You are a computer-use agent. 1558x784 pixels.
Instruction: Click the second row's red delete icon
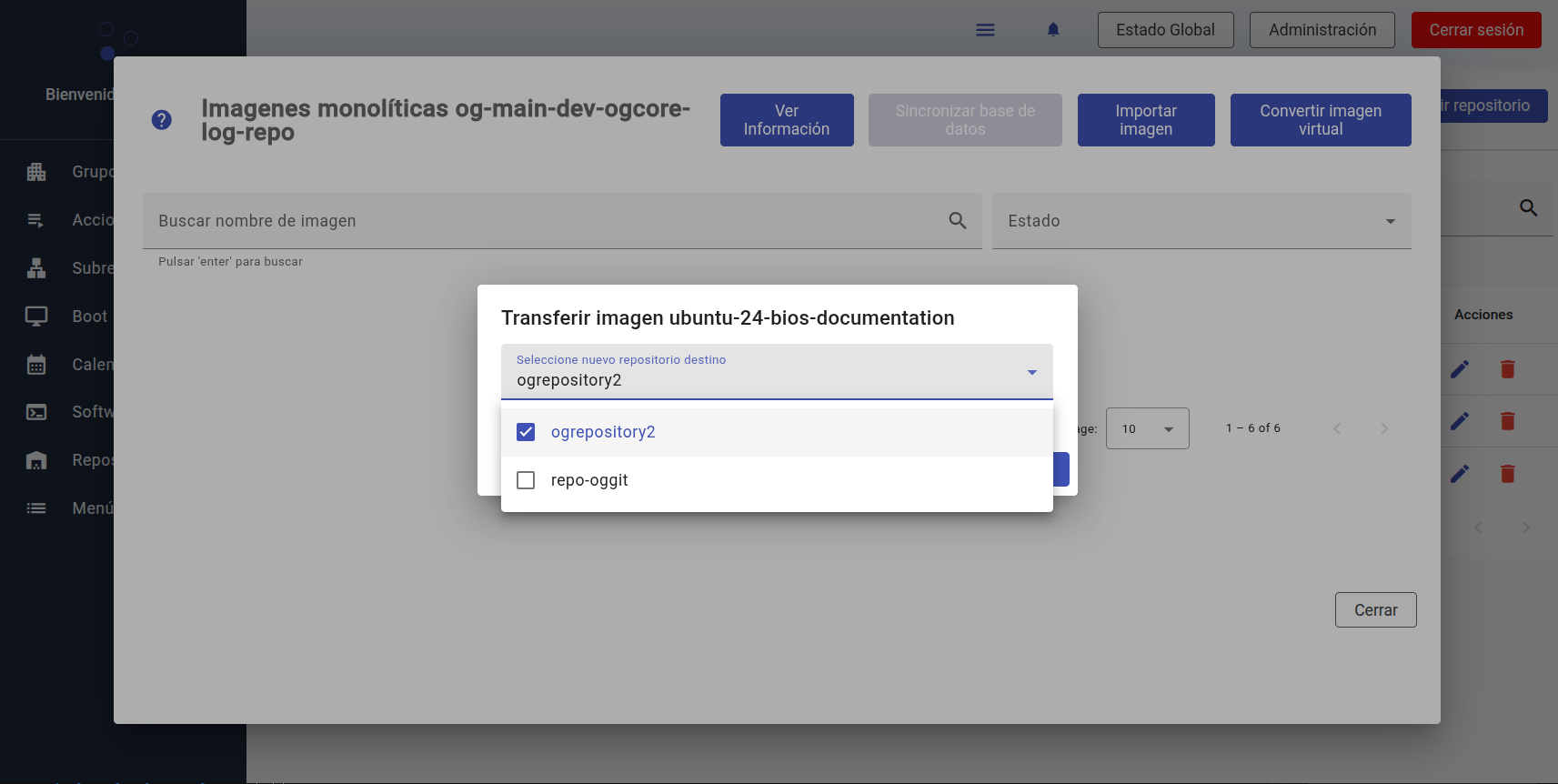pos(1507,421)
